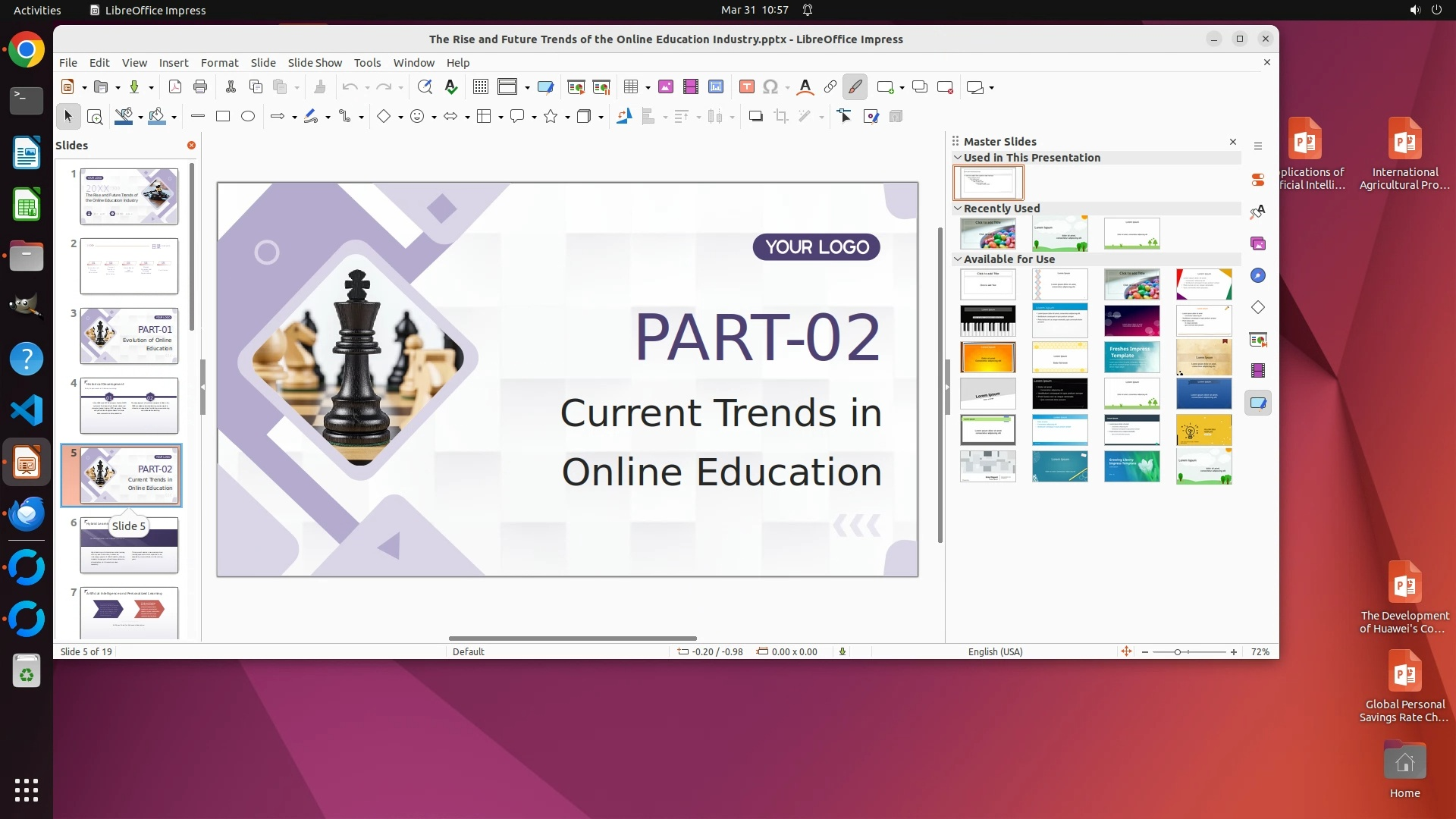The image size is (1456, 819).
Task: Open the Navigator sidebar icon
Action: (x=1258, y=275)
